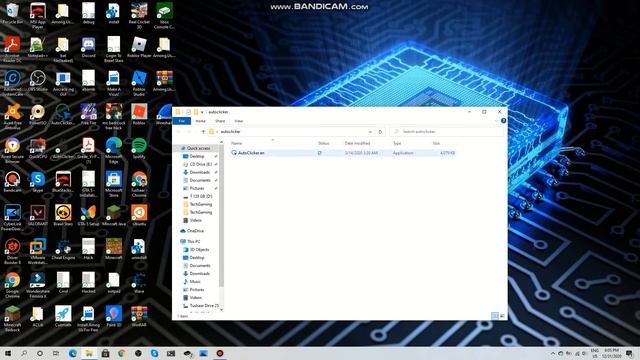The image size is (640, 360).
Task: Select the Advanced SystemCare desktop icon
Action: [12, 83]
